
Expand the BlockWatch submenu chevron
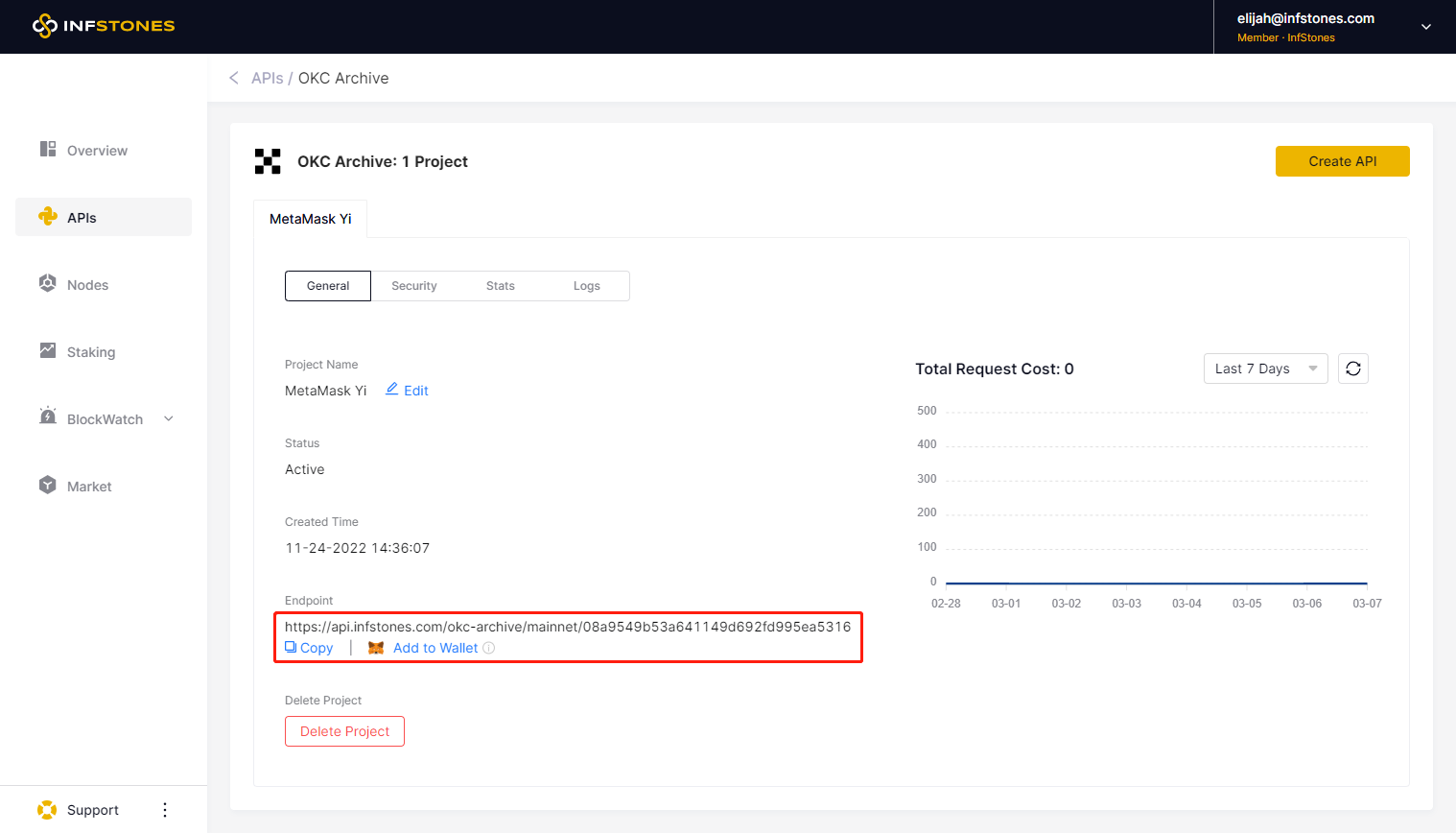(x=169, y=418)
